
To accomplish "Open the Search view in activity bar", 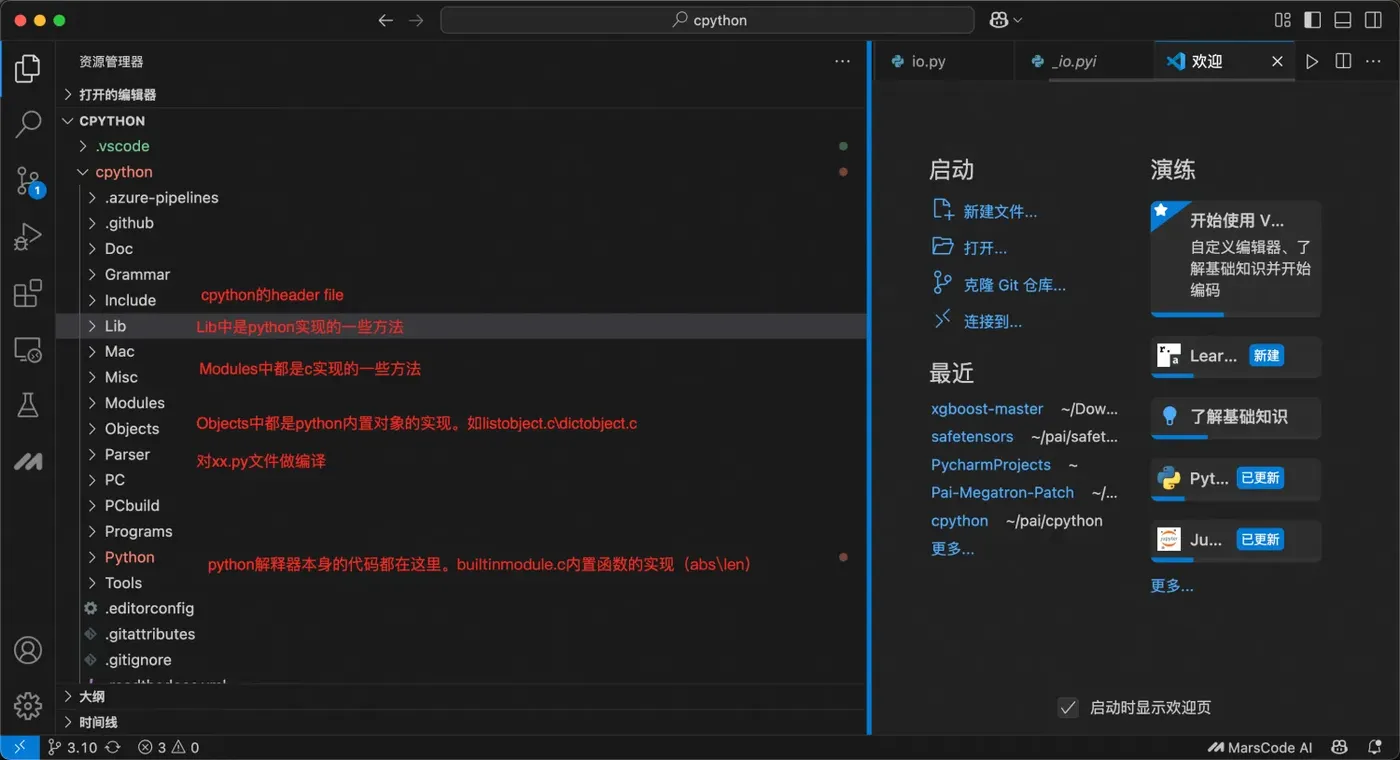I will 28,125.
